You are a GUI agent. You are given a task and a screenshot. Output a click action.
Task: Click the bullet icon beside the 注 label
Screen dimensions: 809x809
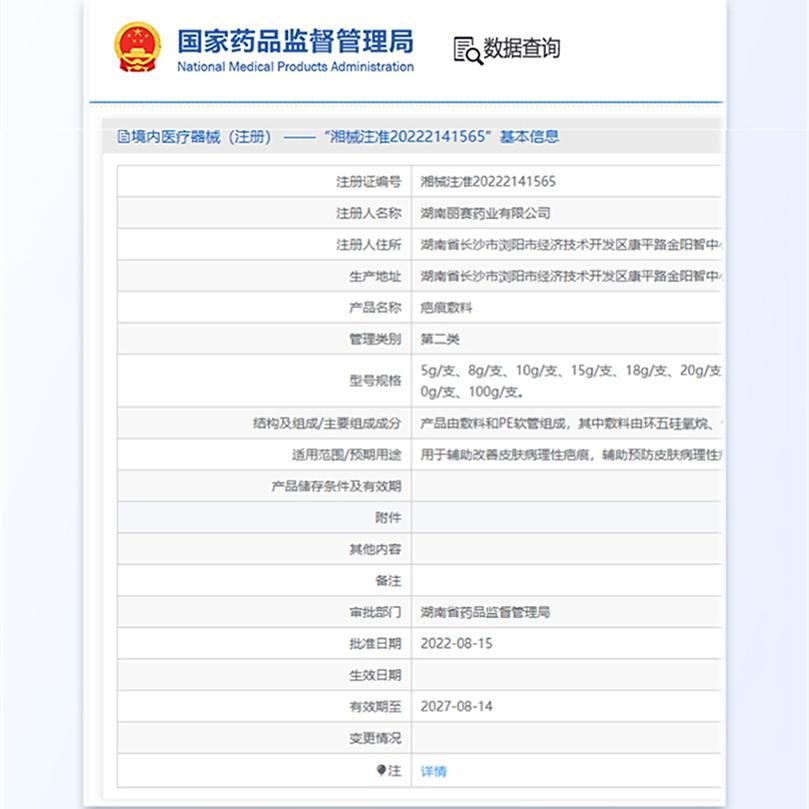pos(381,770)
